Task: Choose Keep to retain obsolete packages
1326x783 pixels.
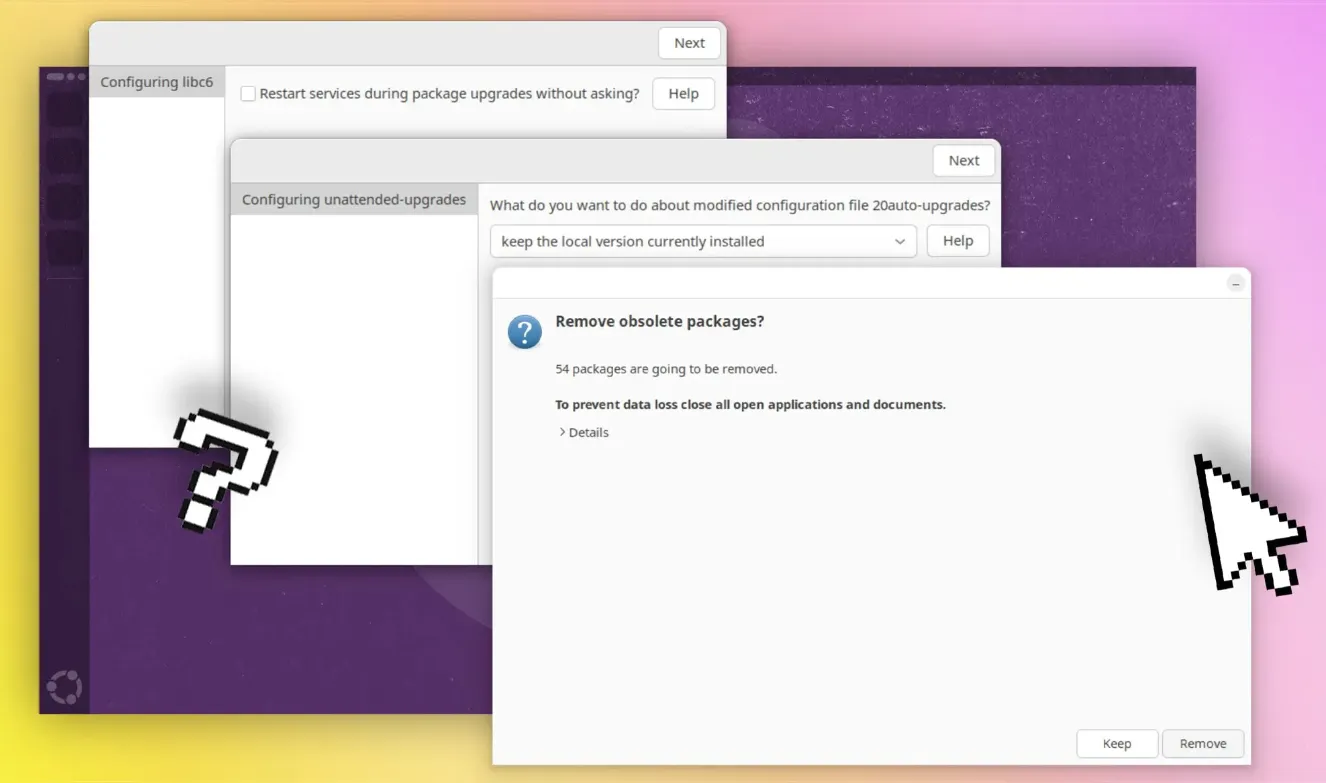Action: (x=1117, y=743)
